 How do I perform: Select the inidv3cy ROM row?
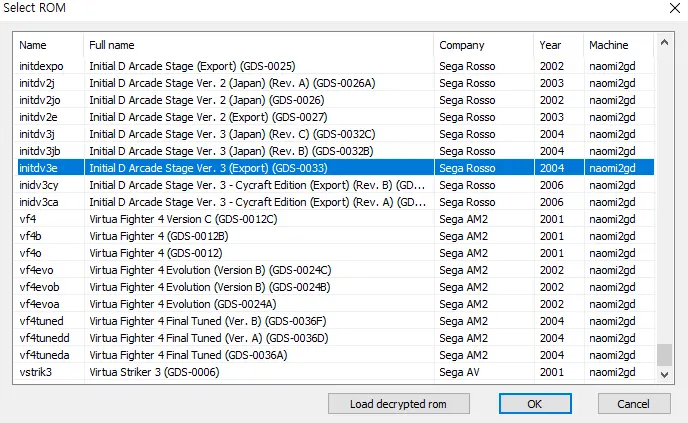(x=335, y=185)
